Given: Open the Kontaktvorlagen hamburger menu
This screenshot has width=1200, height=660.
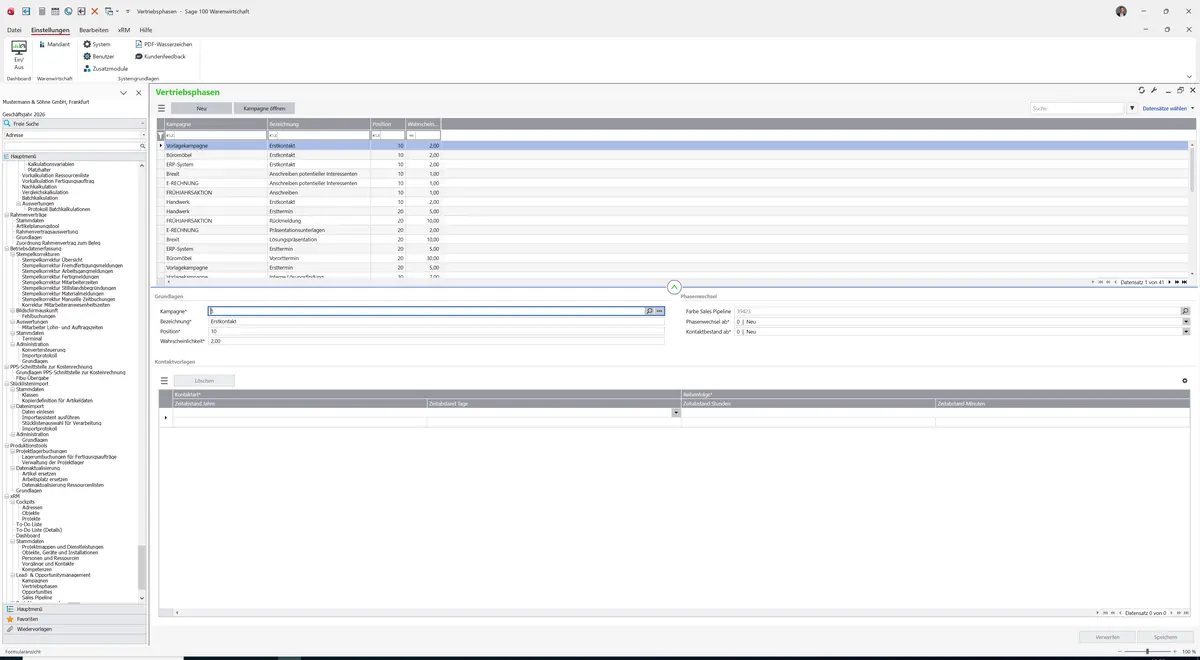Looking at the screenshot, I should pos(164,381).
